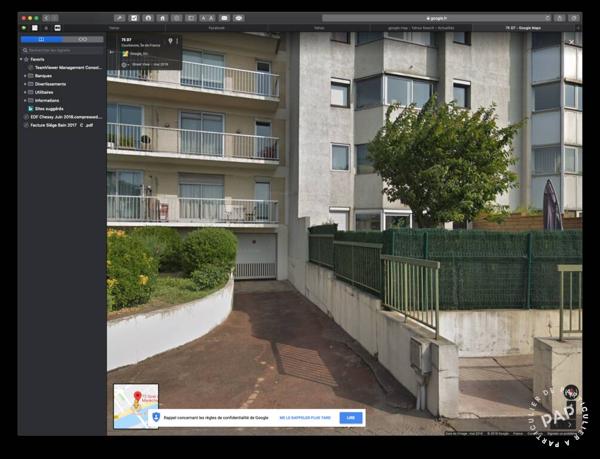Screen dimensions: 600x459
Task: Click the location pin icon in info card
Action: pos(169,41)
